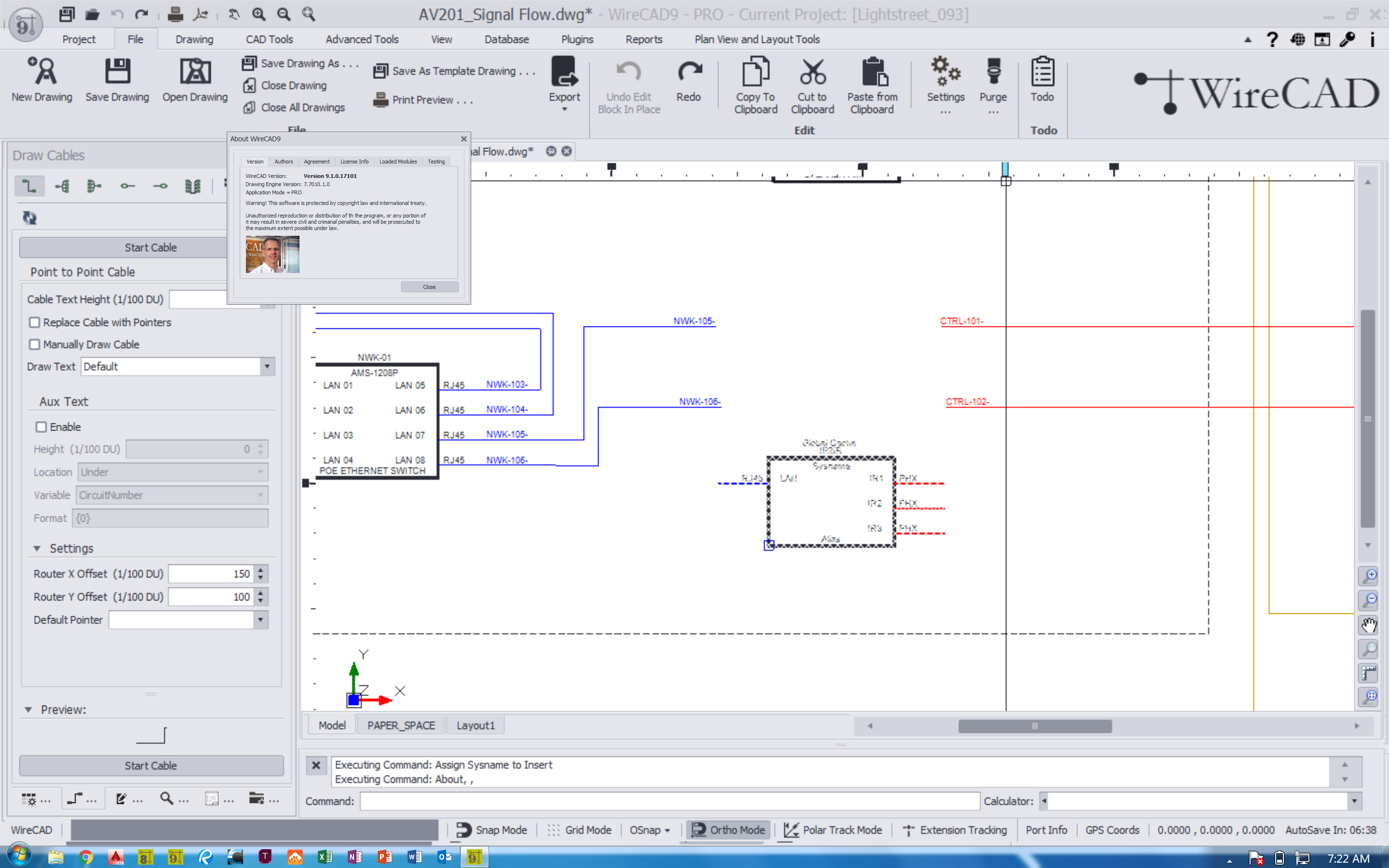The image size is (1389, 868).
Task: Click the horizontal scrollbar thumb
Action: click(x=1035, y=726)
